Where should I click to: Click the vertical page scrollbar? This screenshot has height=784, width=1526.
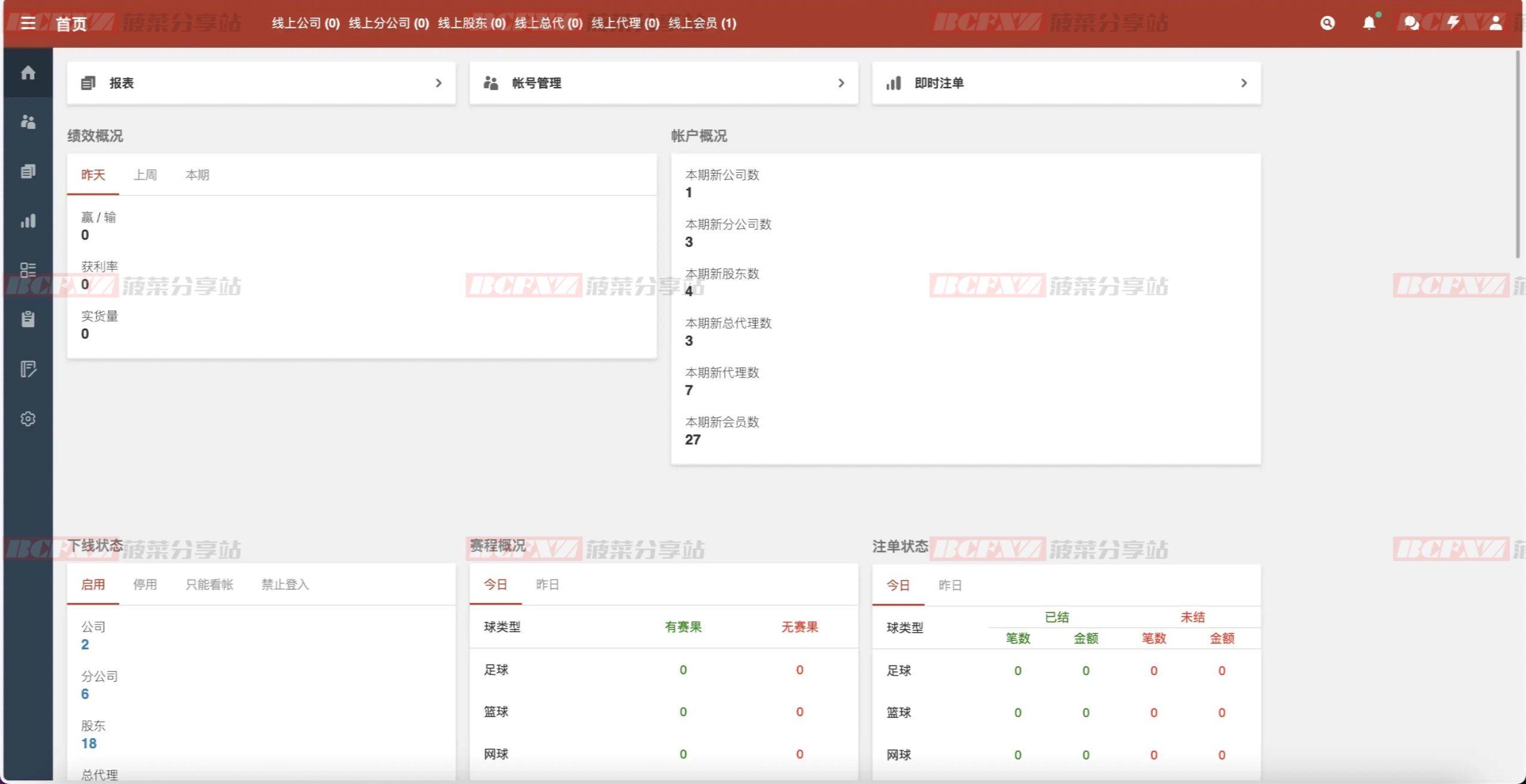[1518, 155]
